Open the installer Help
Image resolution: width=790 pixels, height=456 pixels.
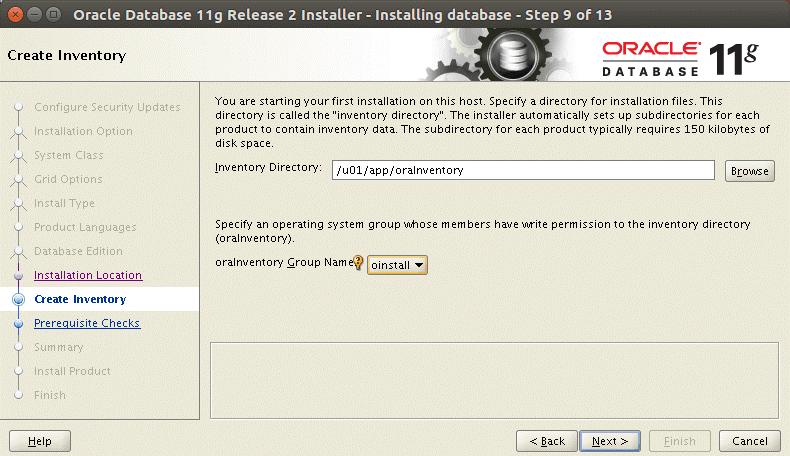click(40, 441)
